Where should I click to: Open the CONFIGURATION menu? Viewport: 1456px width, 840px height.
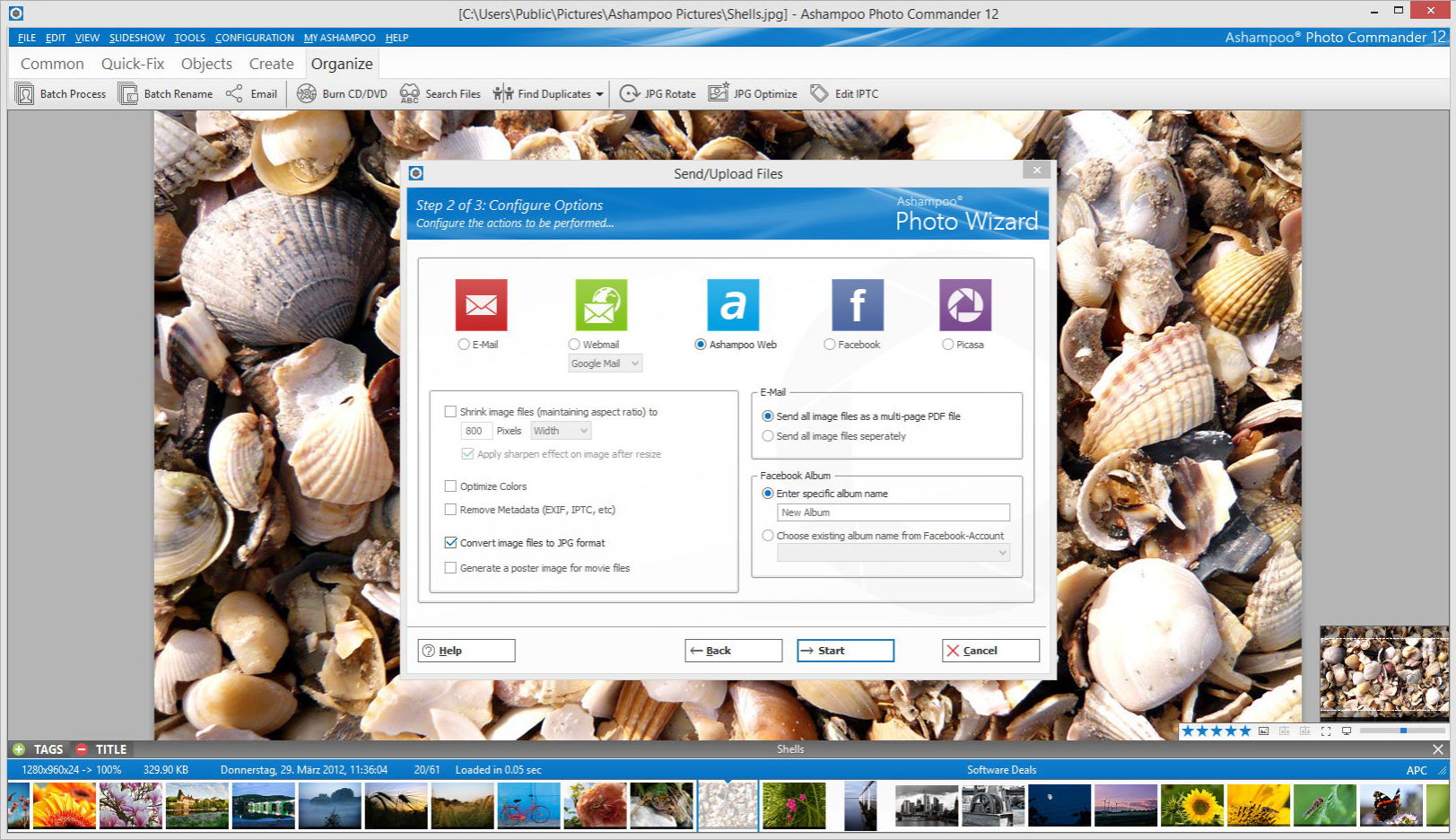point(255,38)
